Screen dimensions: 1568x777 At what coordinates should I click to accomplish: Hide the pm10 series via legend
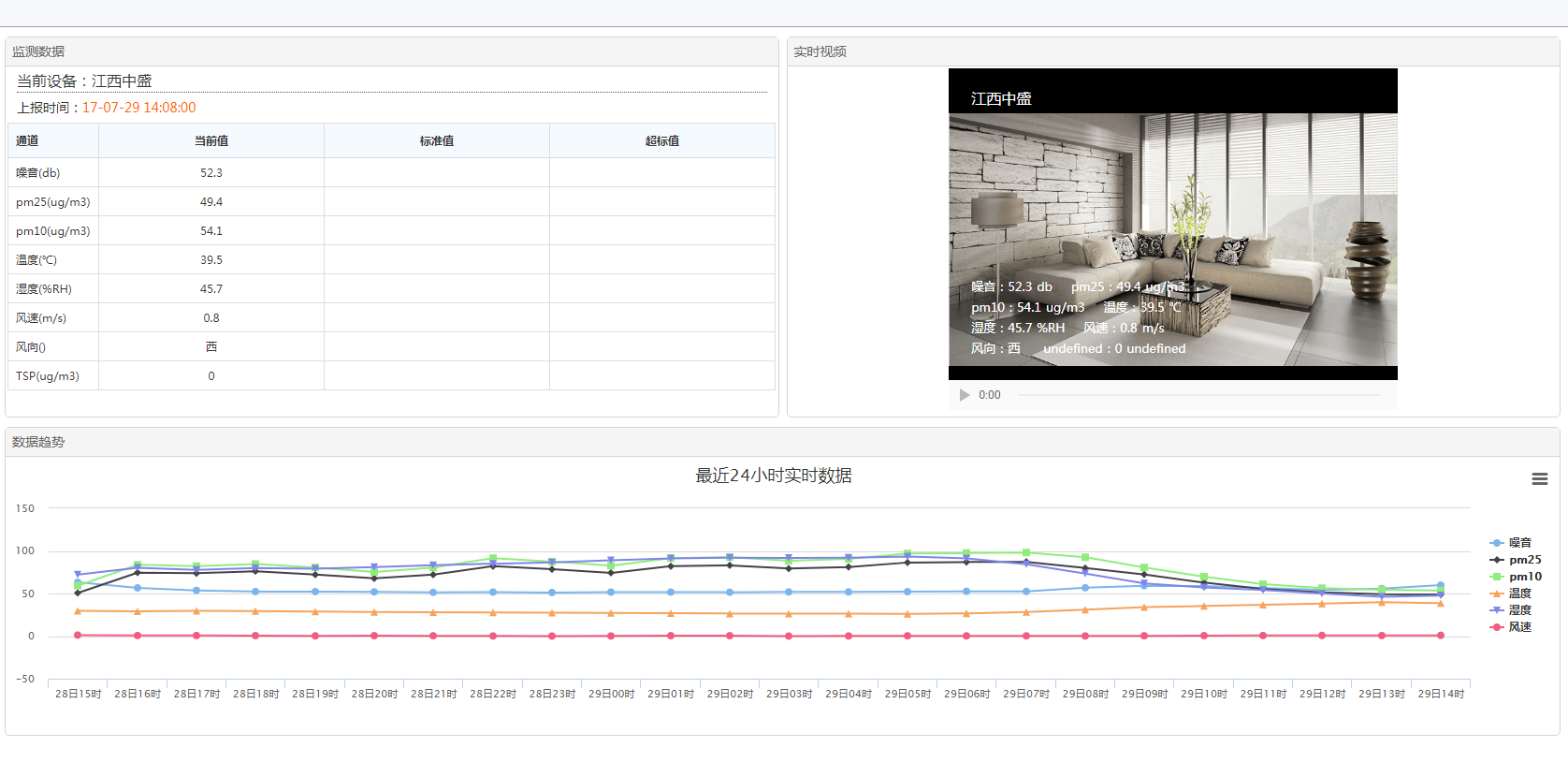coord(1524,577)
